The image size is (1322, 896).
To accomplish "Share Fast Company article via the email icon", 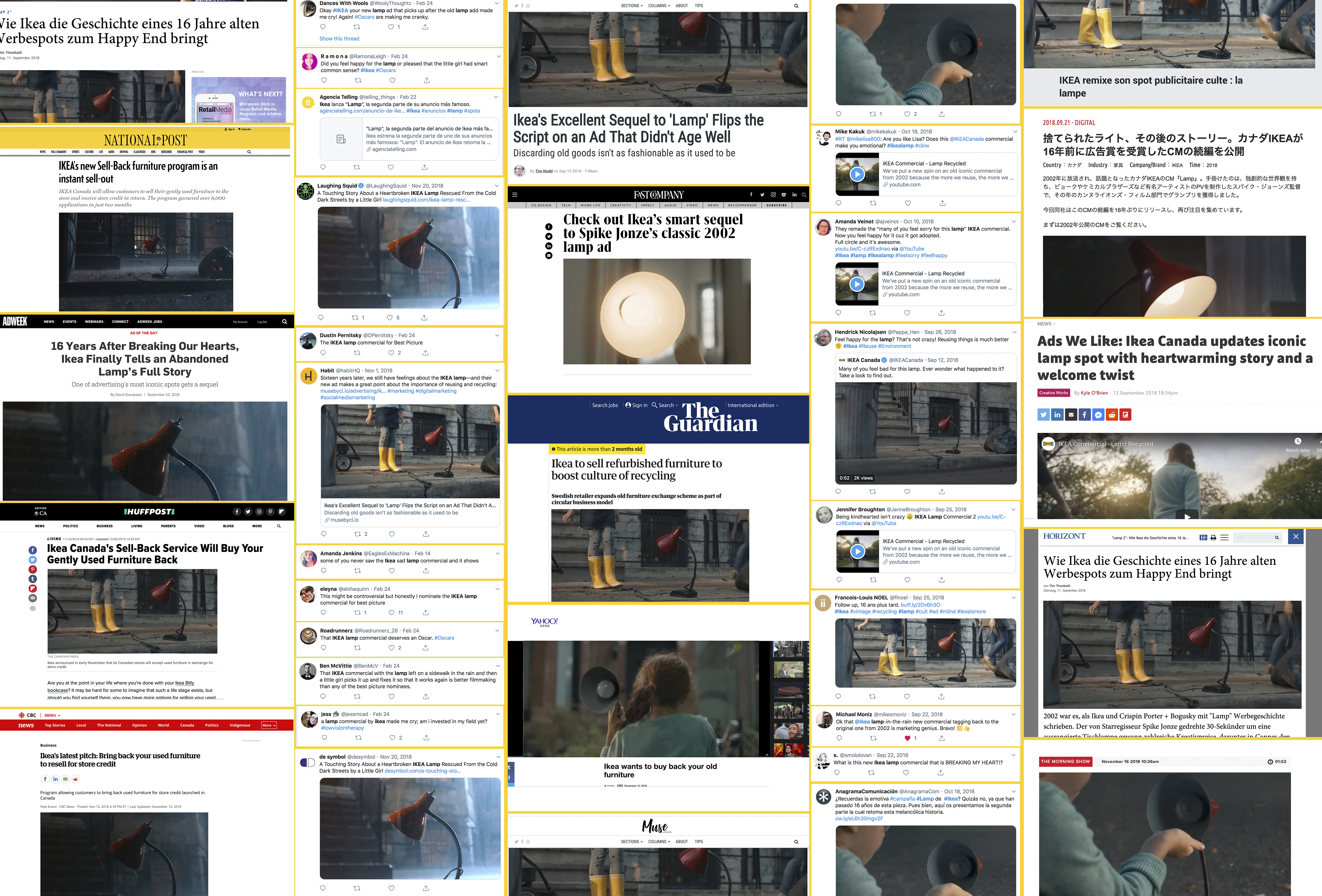I will pos(549,255).
